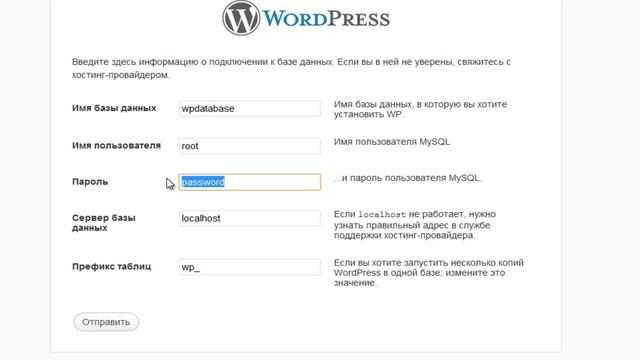Click the WordPress logo at the top
Viewport: 640px width, 360px height.
coord(306,18)
